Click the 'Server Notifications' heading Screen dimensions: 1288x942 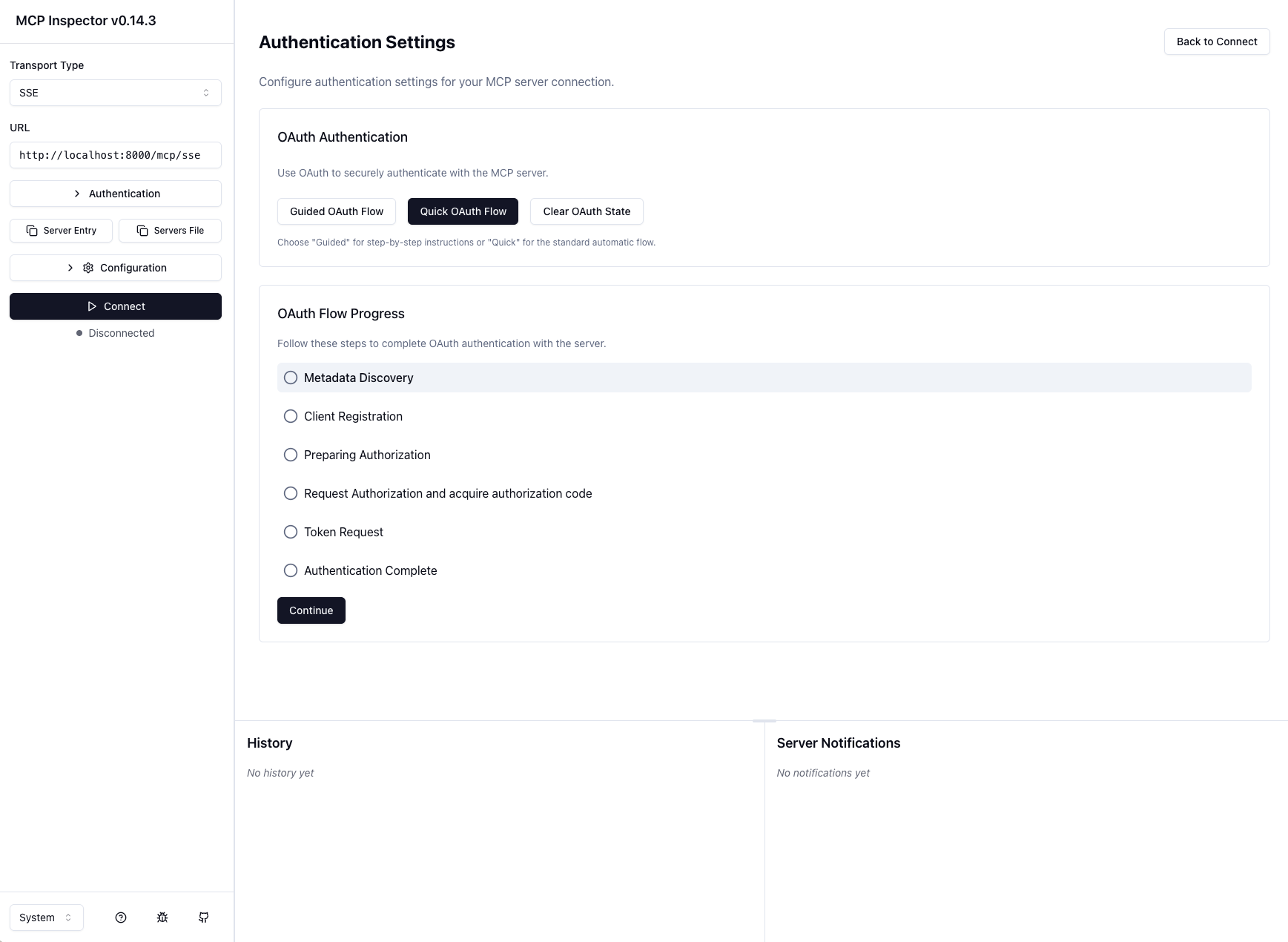pos(839,743)
